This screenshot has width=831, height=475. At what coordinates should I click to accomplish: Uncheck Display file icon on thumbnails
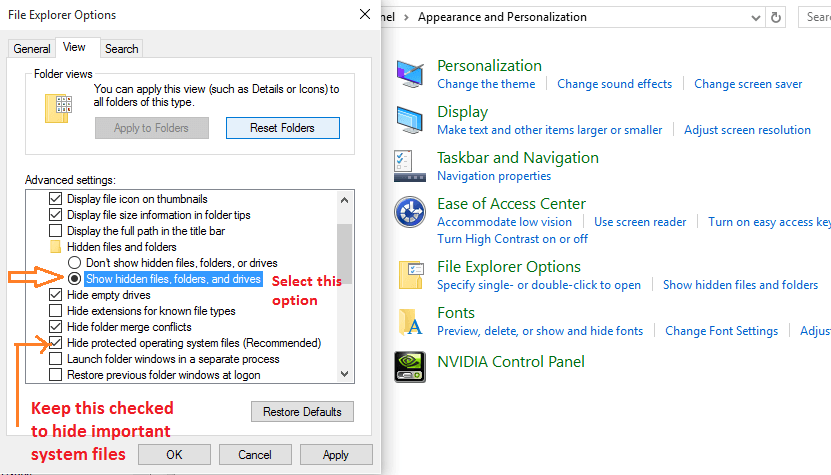pos(55,199)
